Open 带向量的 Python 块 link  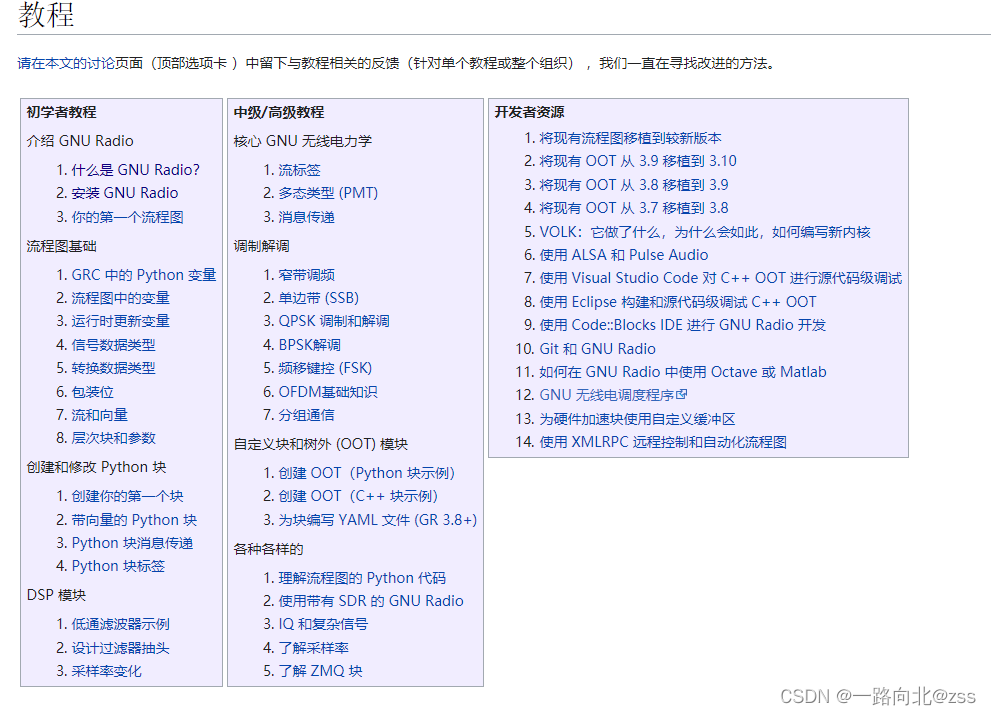134,520
